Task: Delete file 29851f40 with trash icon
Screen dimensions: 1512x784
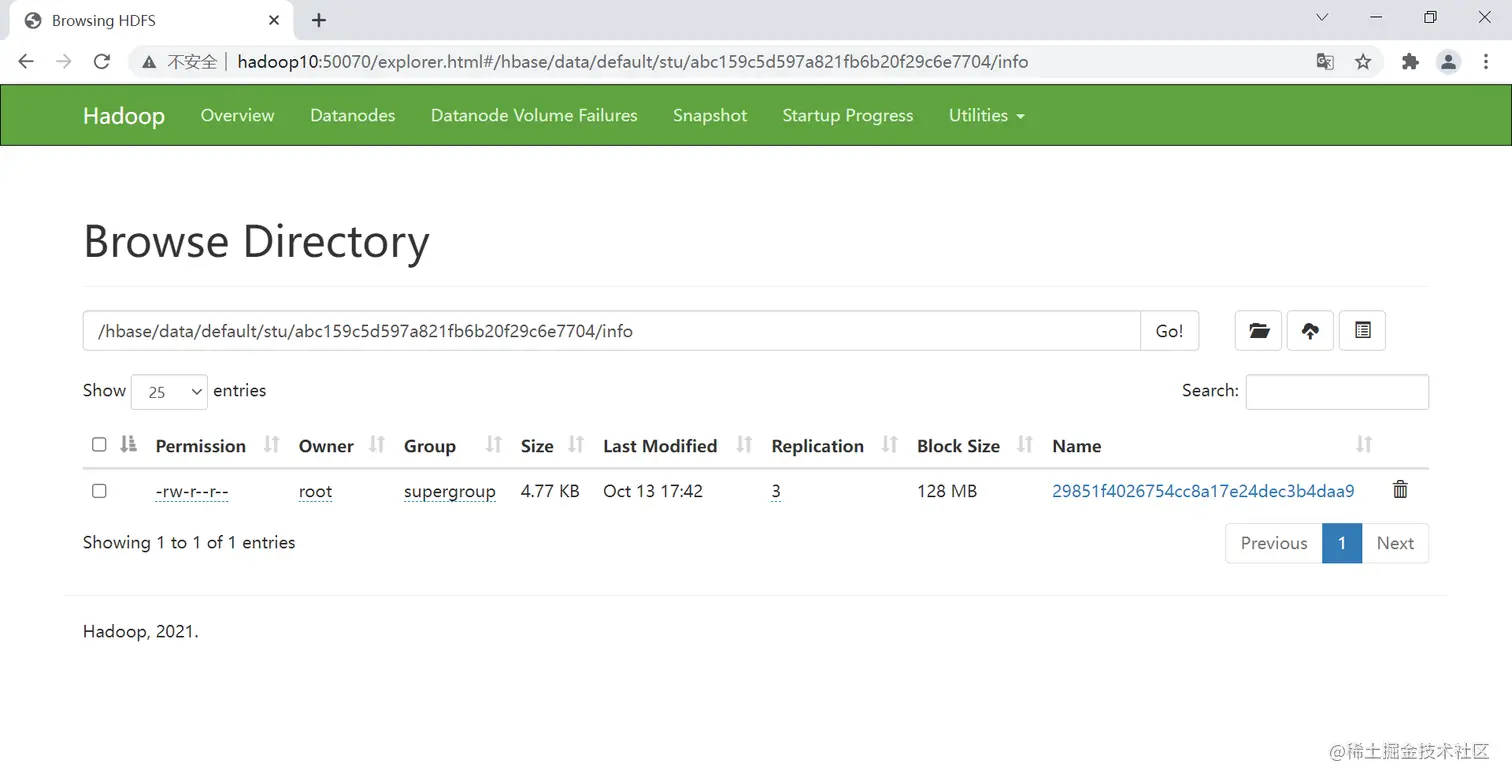Action: pos(1400,490)
